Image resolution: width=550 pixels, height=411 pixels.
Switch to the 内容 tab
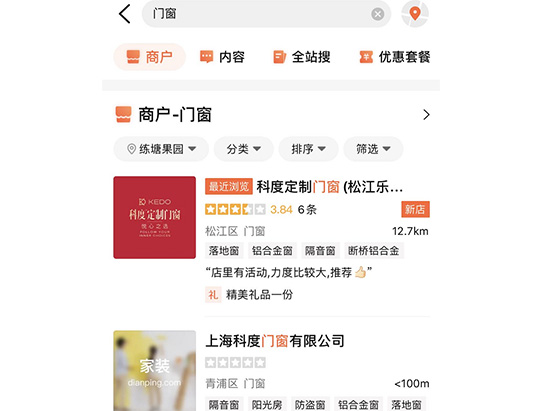point(222,57)
